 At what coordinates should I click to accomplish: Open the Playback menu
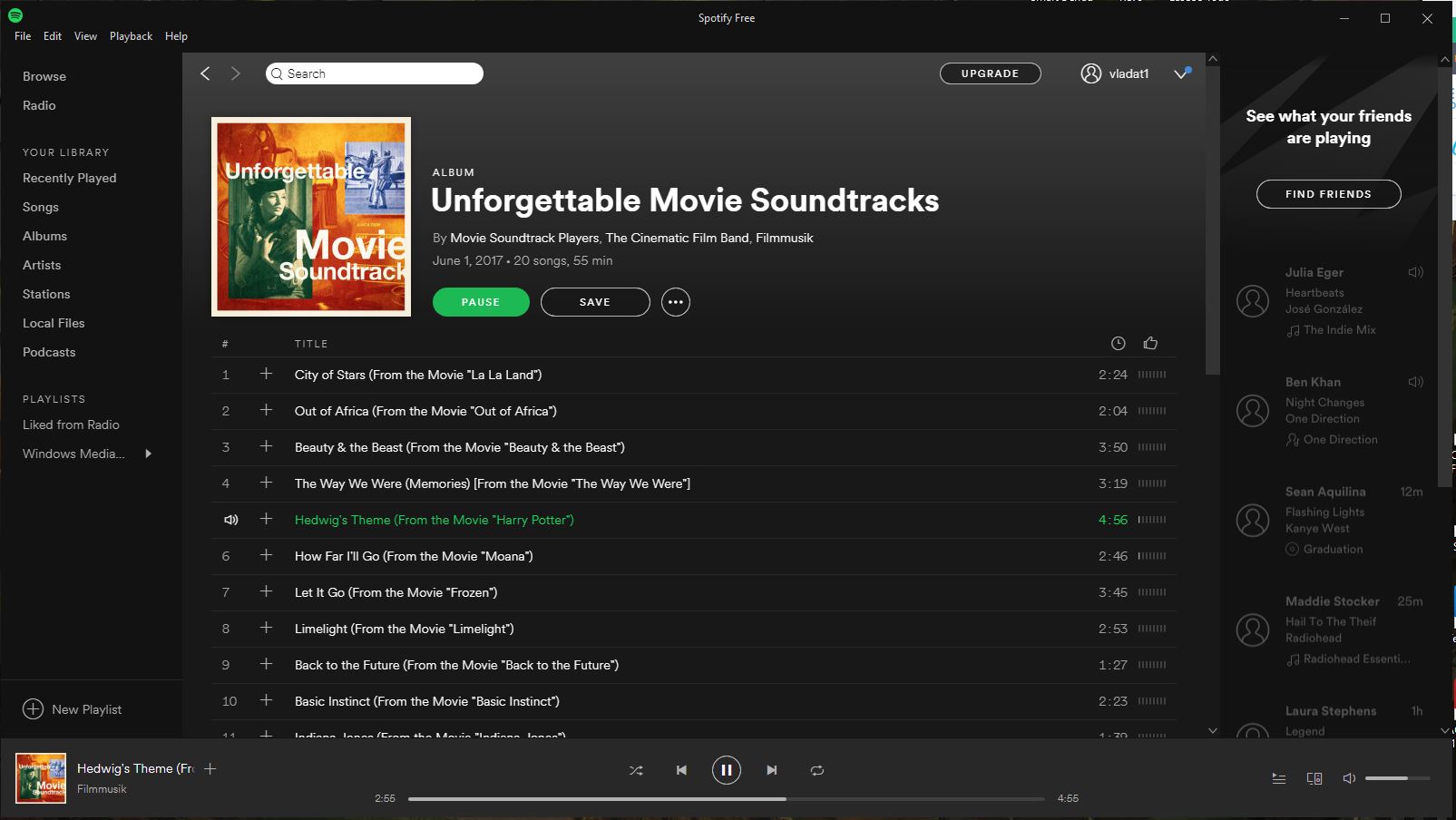coord(131,36)
